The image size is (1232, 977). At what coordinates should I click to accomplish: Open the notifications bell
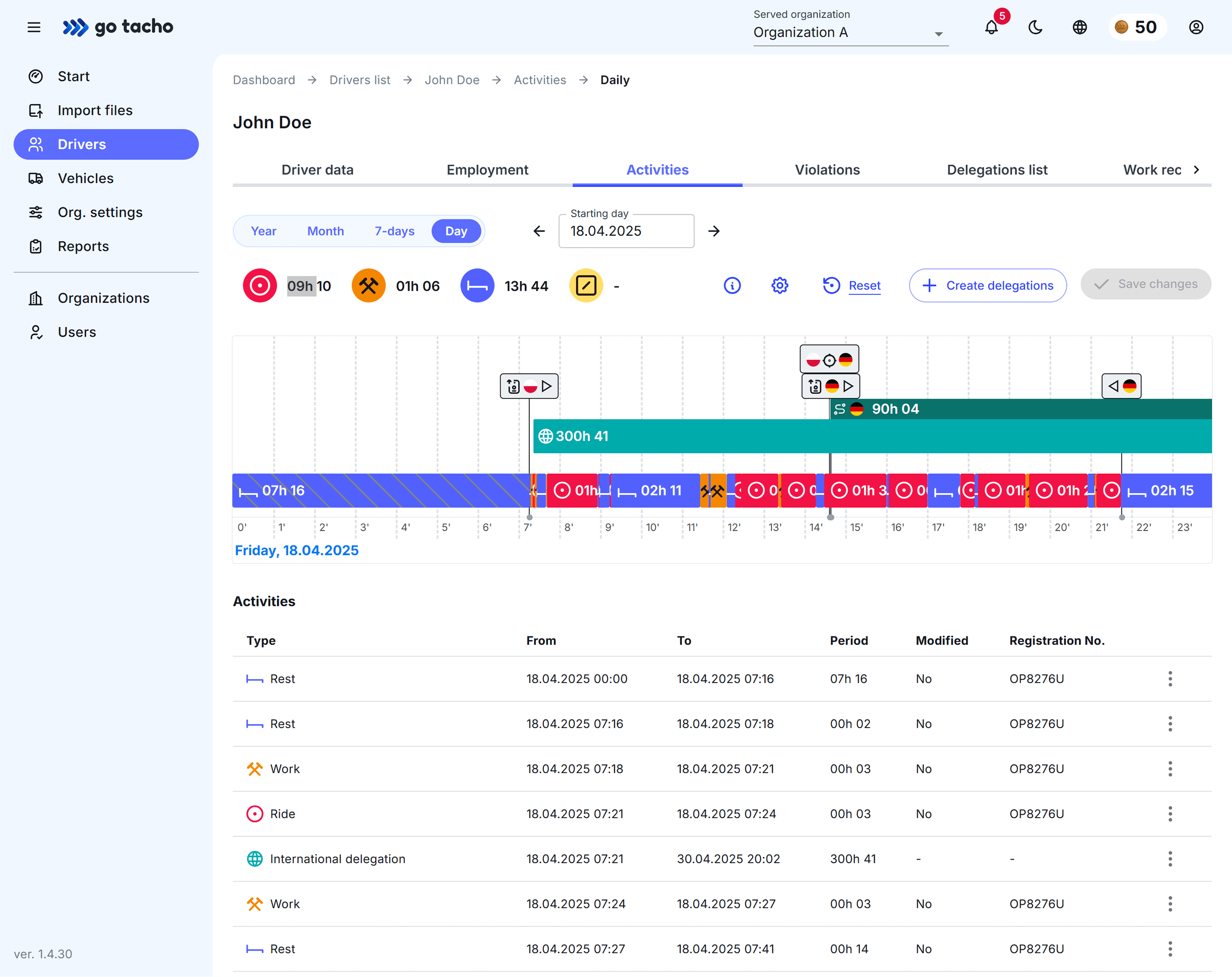click(992, 27)
